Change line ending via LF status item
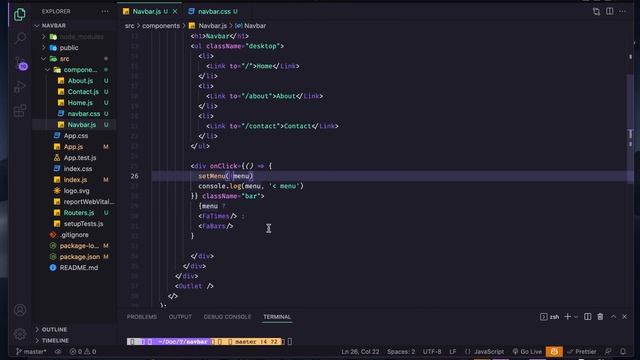The image size is (640, 360). [x=453, y=351]
